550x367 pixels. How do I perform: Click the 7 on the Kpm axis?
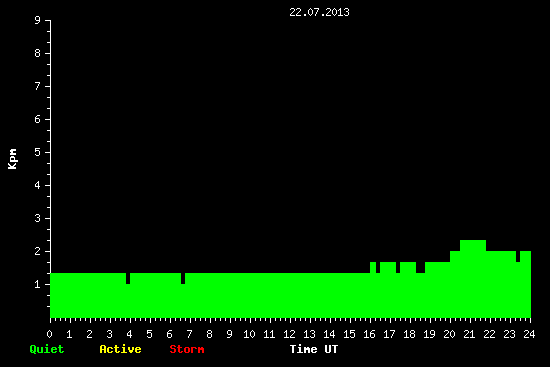(37, 86)
